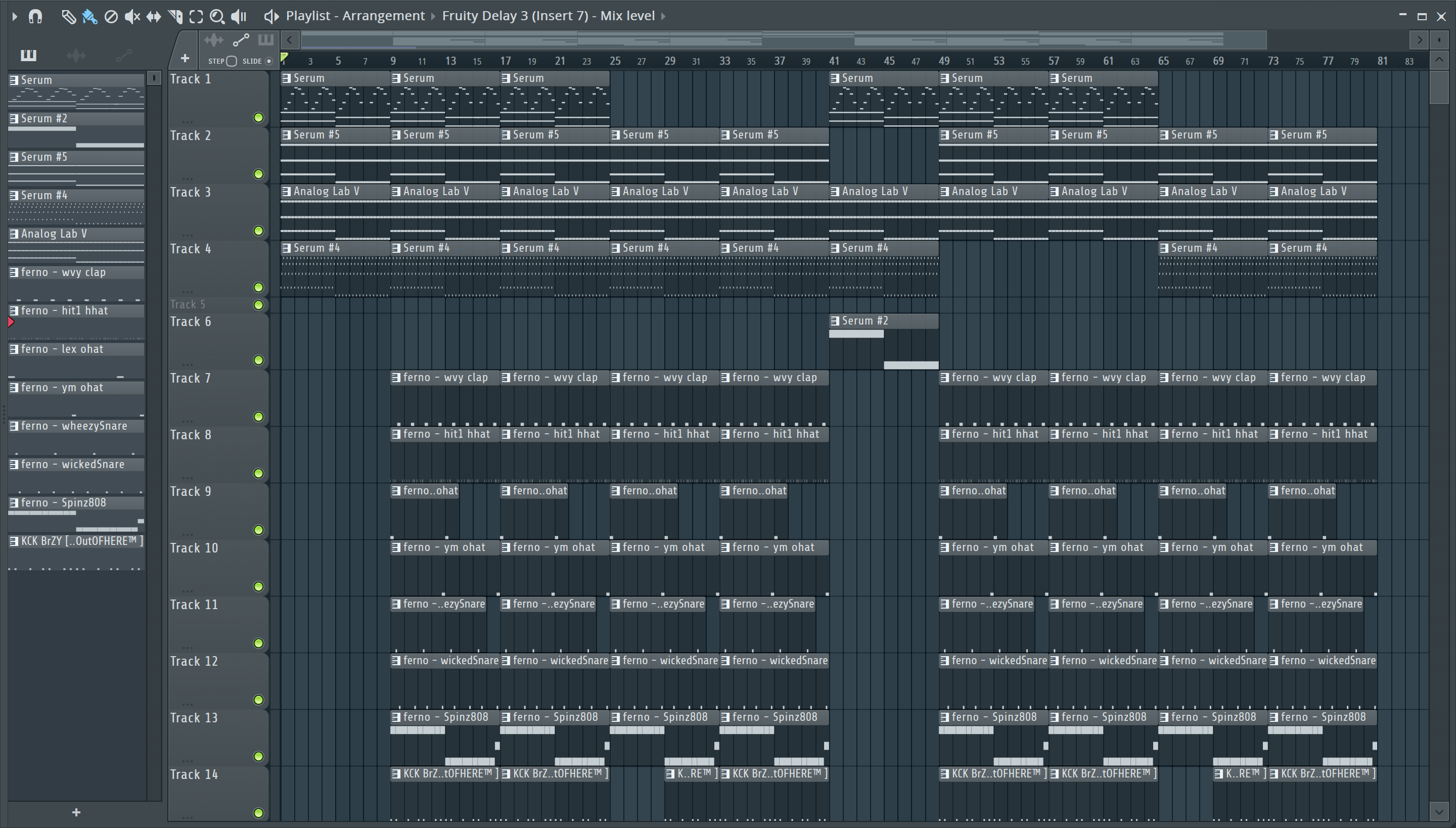Open the ferno - wvy clap clip menu at bar 9
1456x828 pixels.
click(x=396, y=378)
